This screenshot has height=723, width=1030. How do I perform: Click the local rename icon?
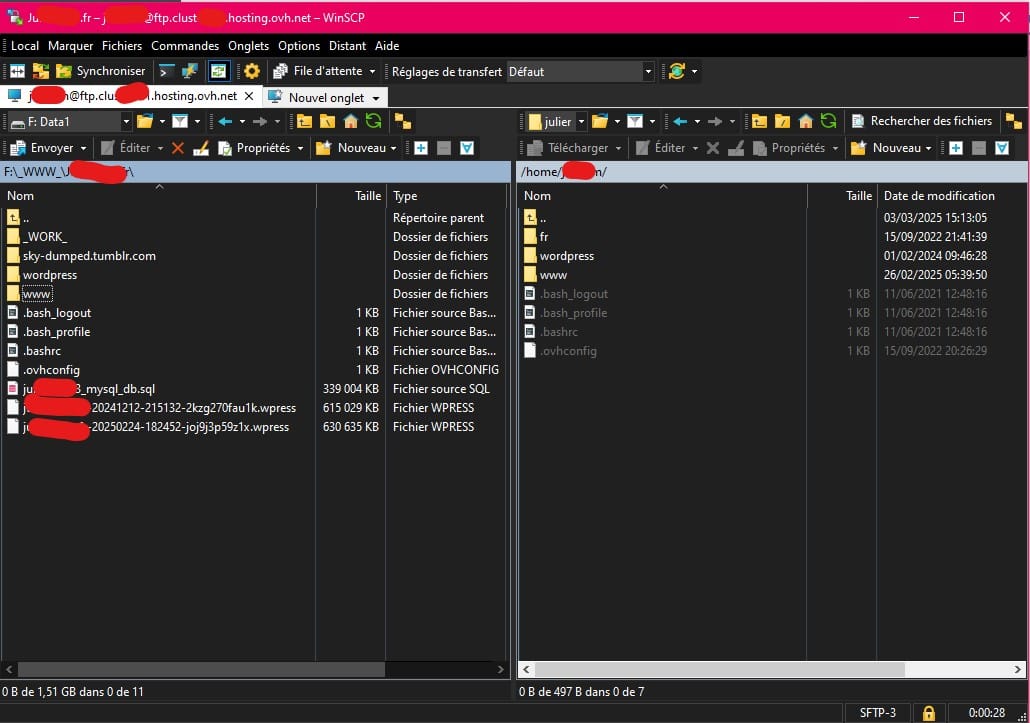pyautogui.click(x=201, y=148)
